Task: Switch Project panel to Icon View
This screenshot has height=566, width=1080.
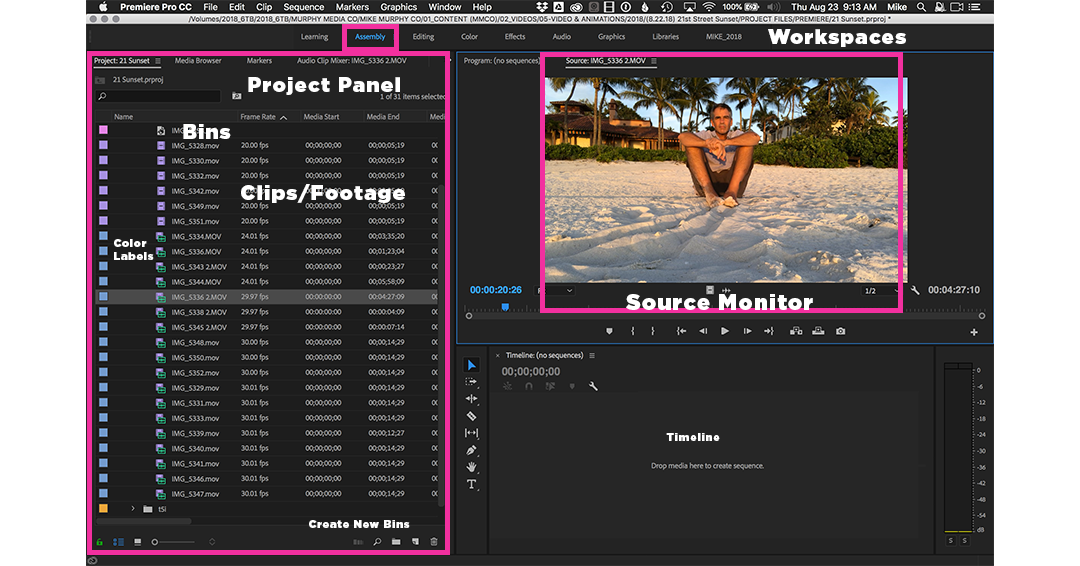Action: (138, 542)
